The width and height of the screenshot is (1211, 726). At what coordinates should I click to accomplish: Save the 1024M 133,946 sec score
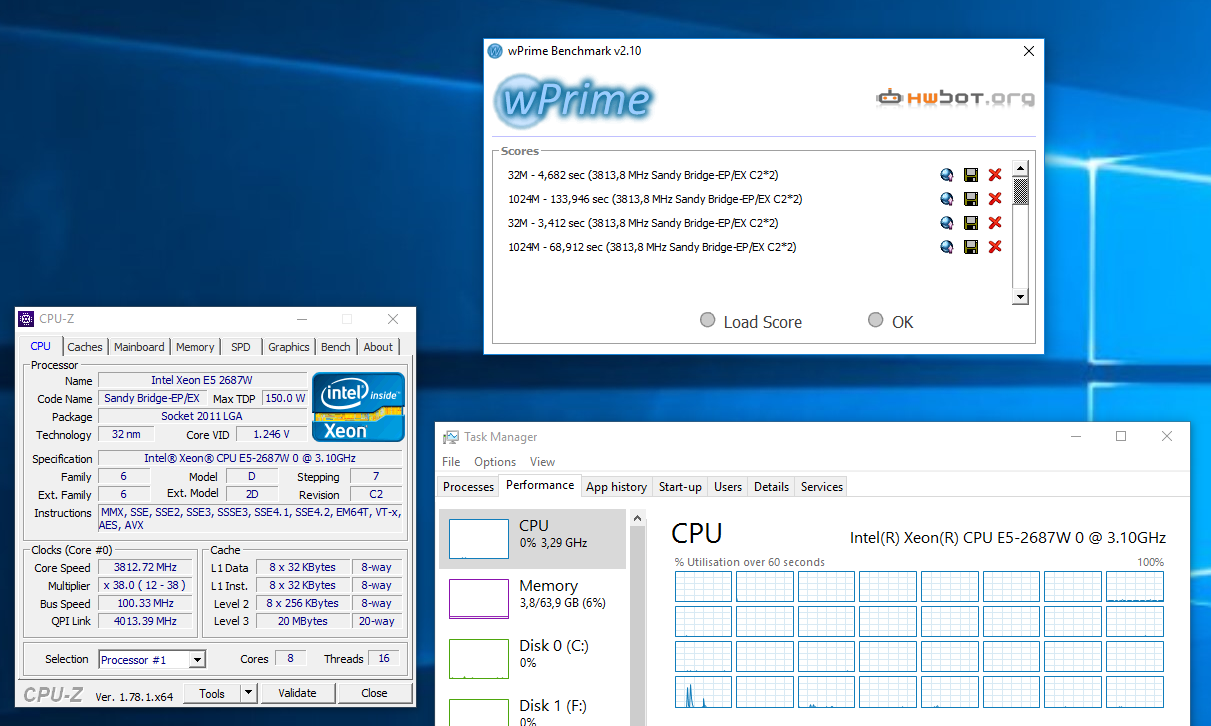coord(970,199)
